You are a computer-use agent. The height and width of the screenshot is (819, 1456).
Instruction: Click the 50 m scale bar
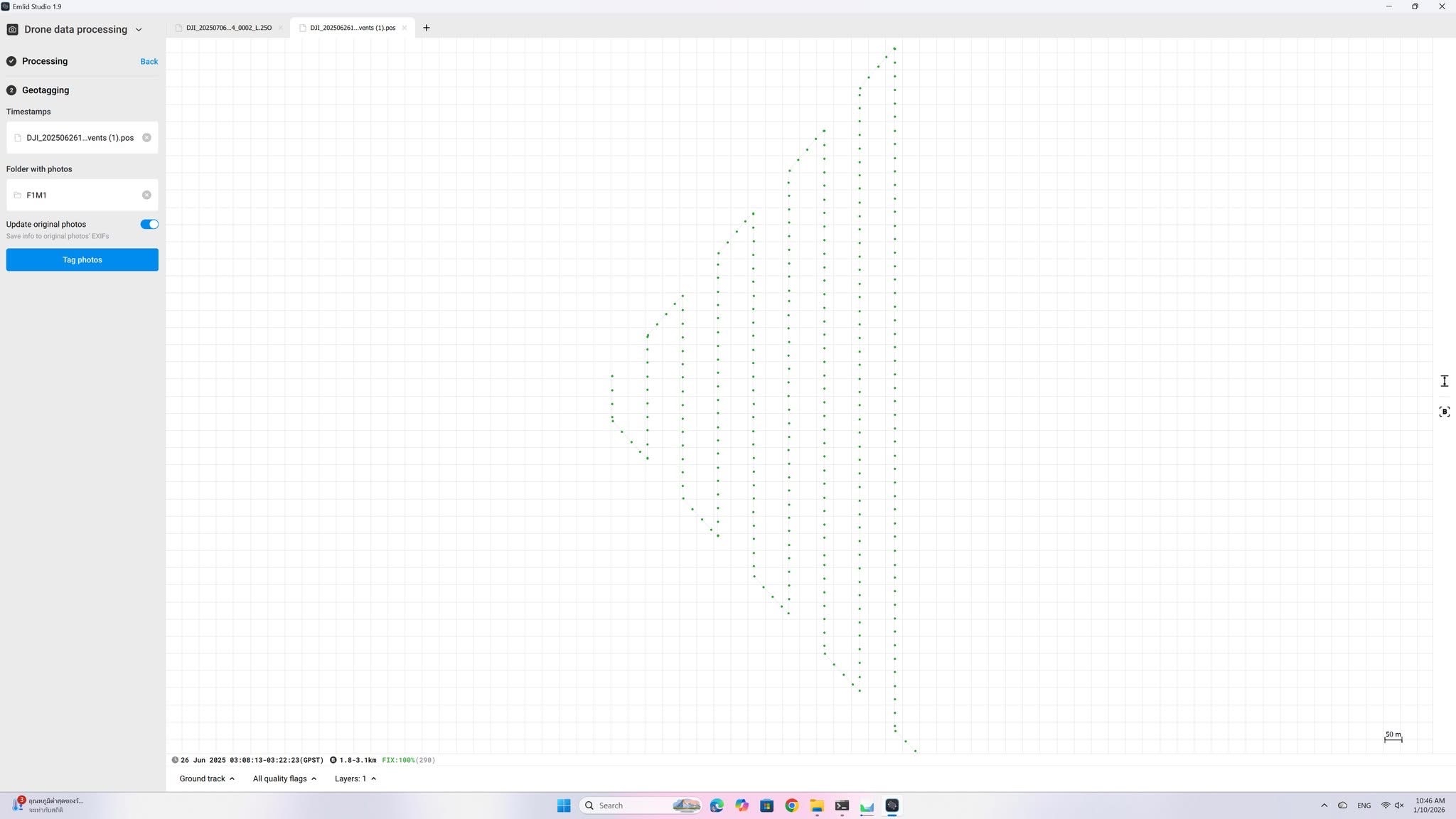[1393, 737]
